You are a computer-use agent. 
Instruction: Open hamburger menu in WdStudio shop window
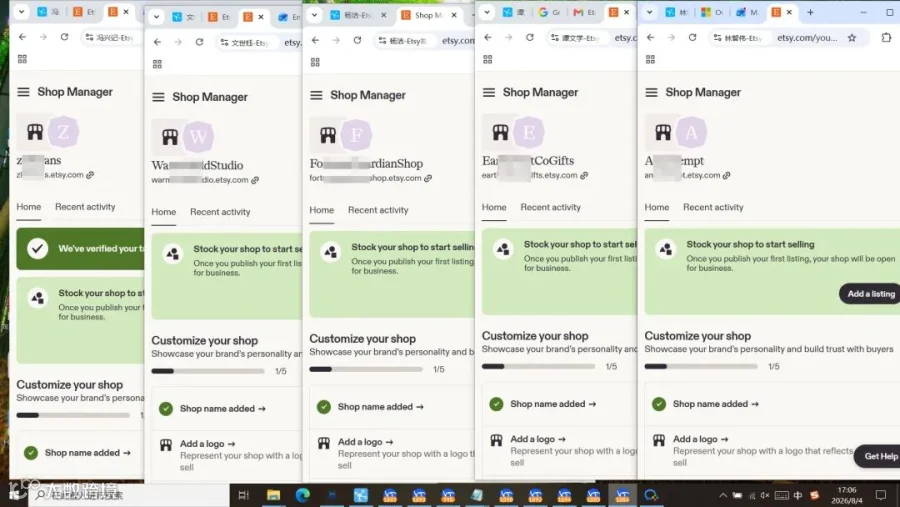click(x=158, y=97)
